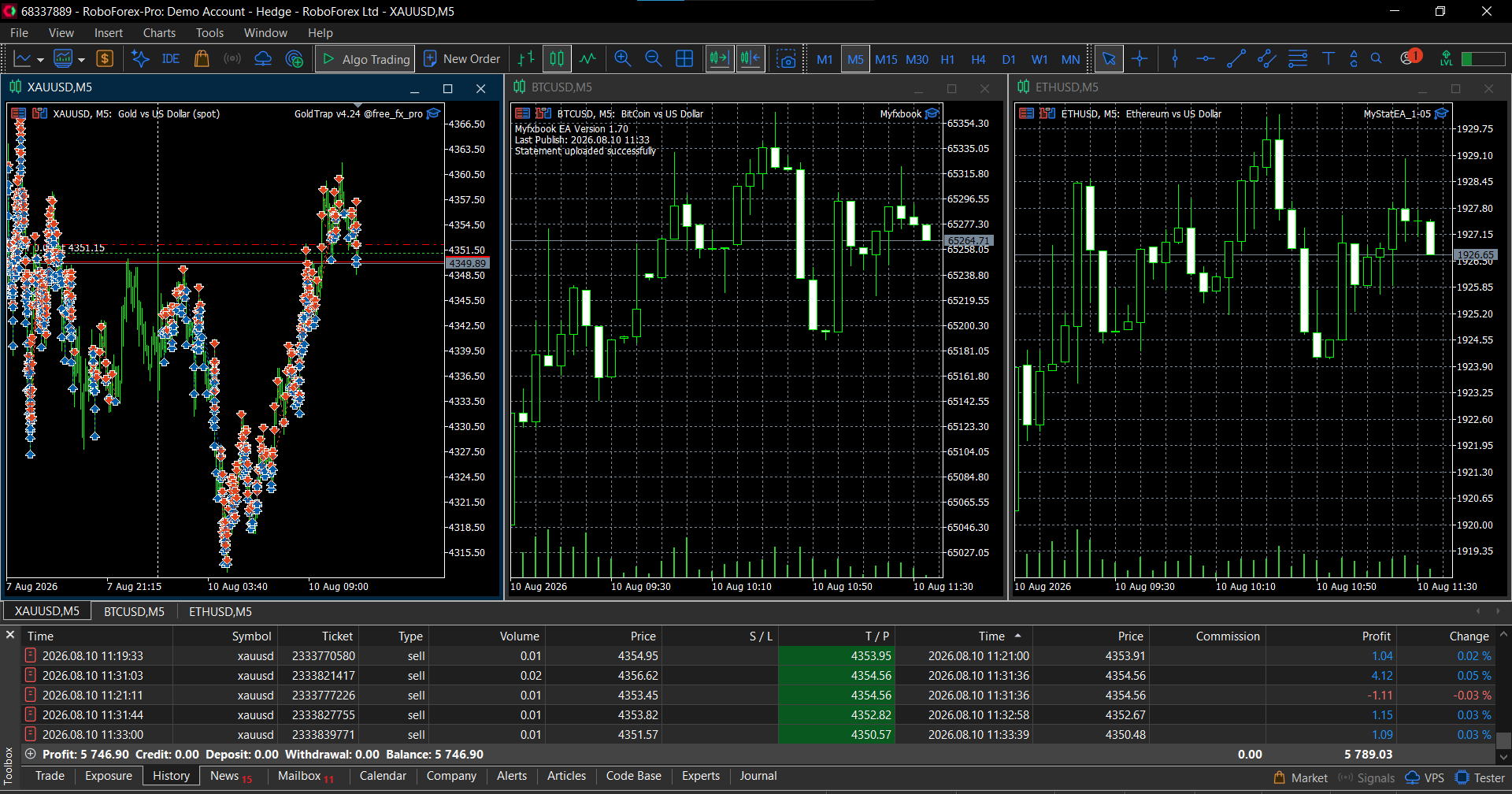Switch to candlestick chart mode
1512x794 pixels.
[x=557, y=59]
